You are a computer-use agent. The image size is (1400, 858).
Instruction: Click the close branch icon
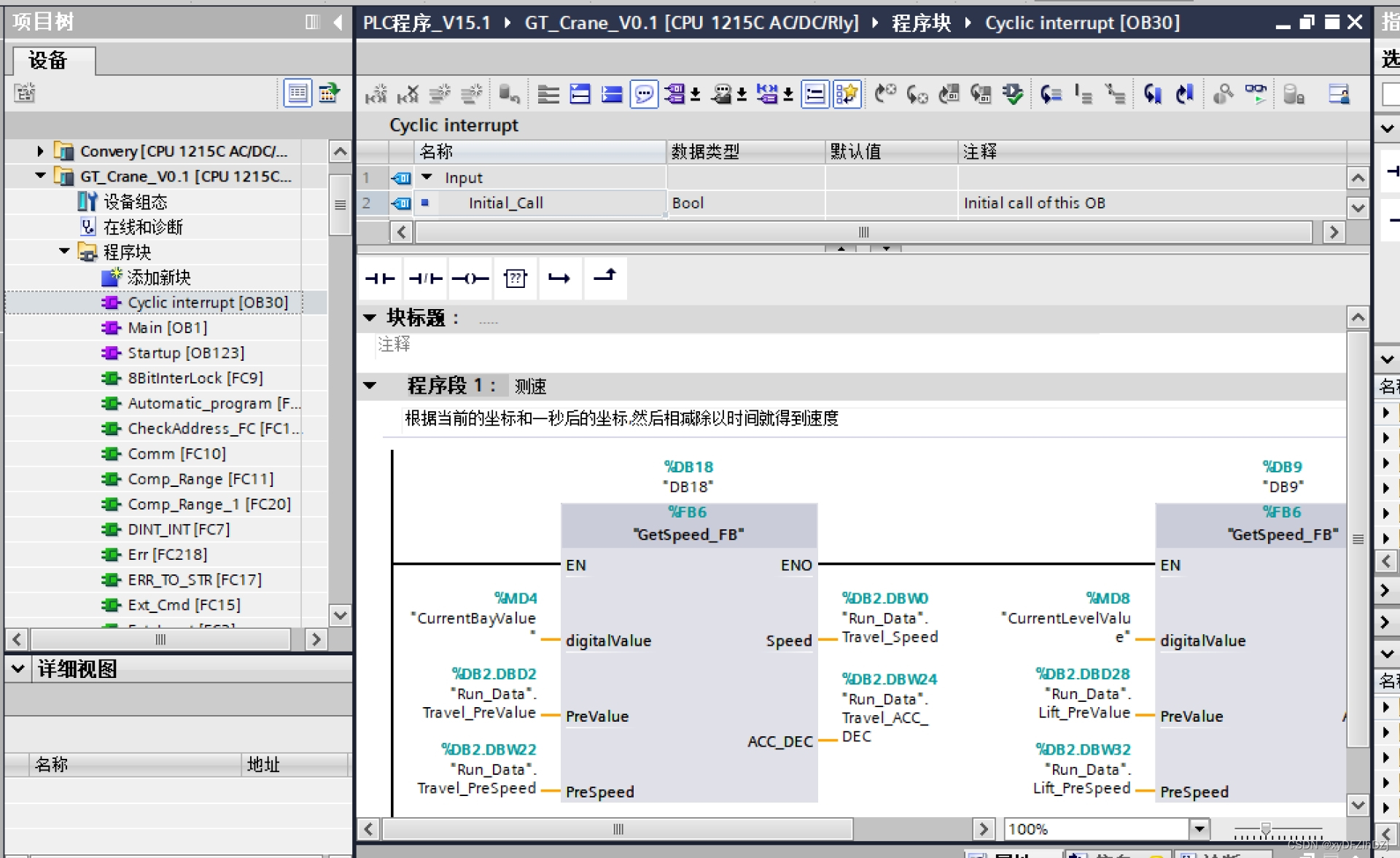click(x=604, y=277)
